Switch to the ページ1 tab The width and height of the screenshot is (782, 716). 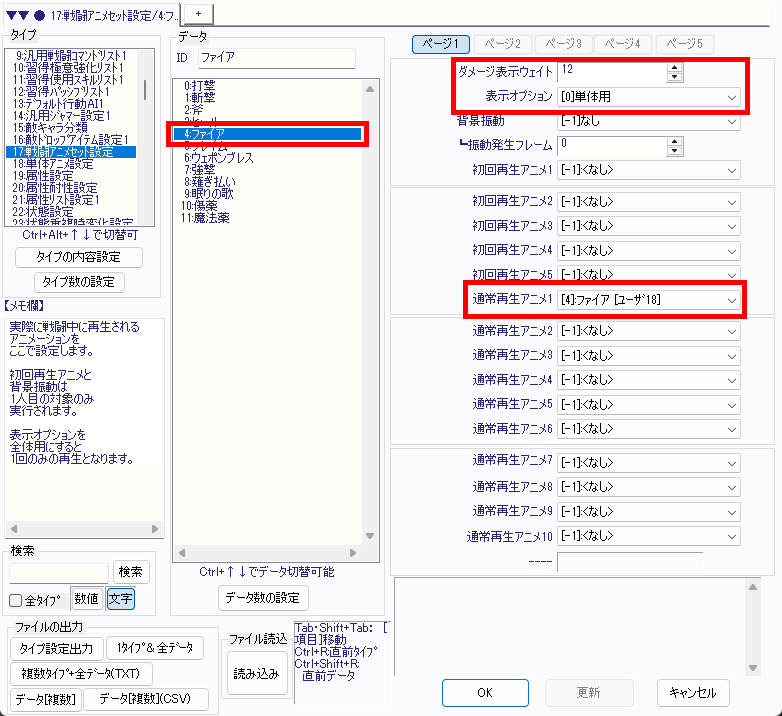(441, 44)
